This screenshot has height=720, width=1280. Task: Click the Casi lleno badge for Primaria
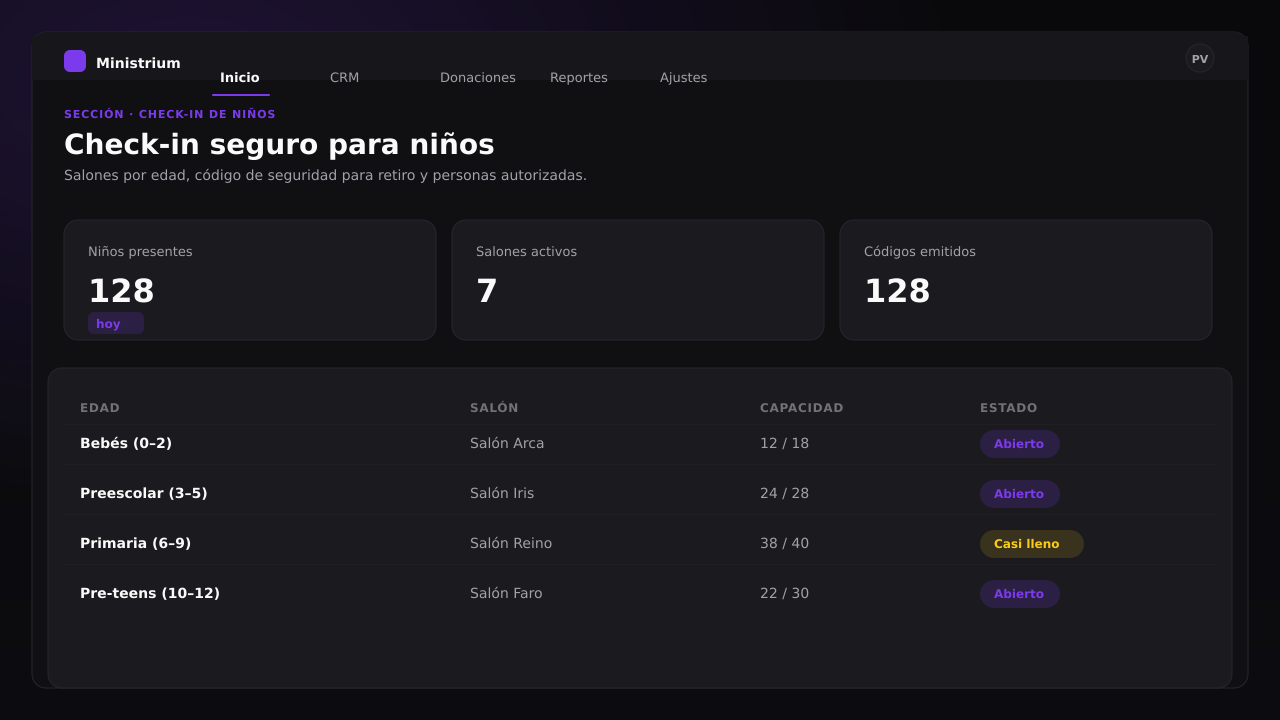[1032, 544]
